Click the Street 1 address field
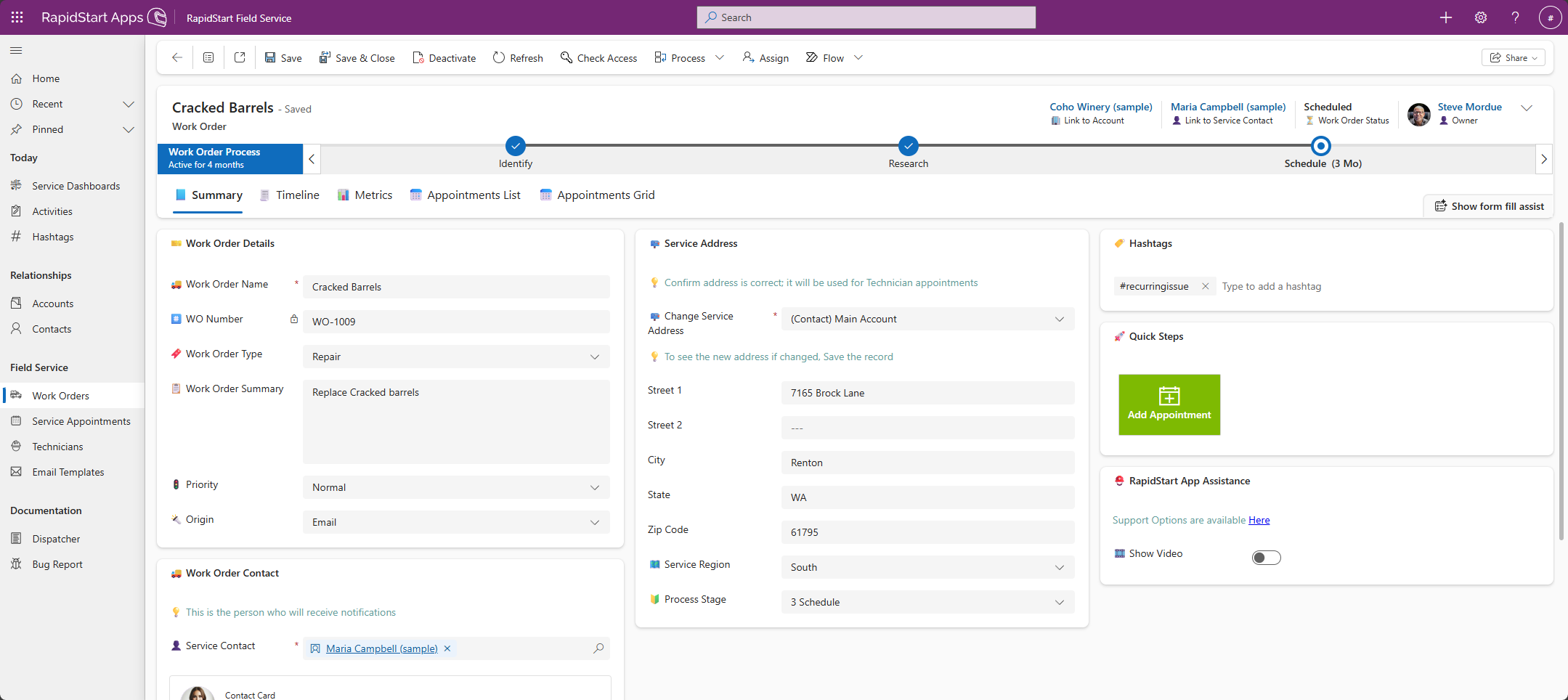The image size is (1568, 700). (x=927, y=393)
